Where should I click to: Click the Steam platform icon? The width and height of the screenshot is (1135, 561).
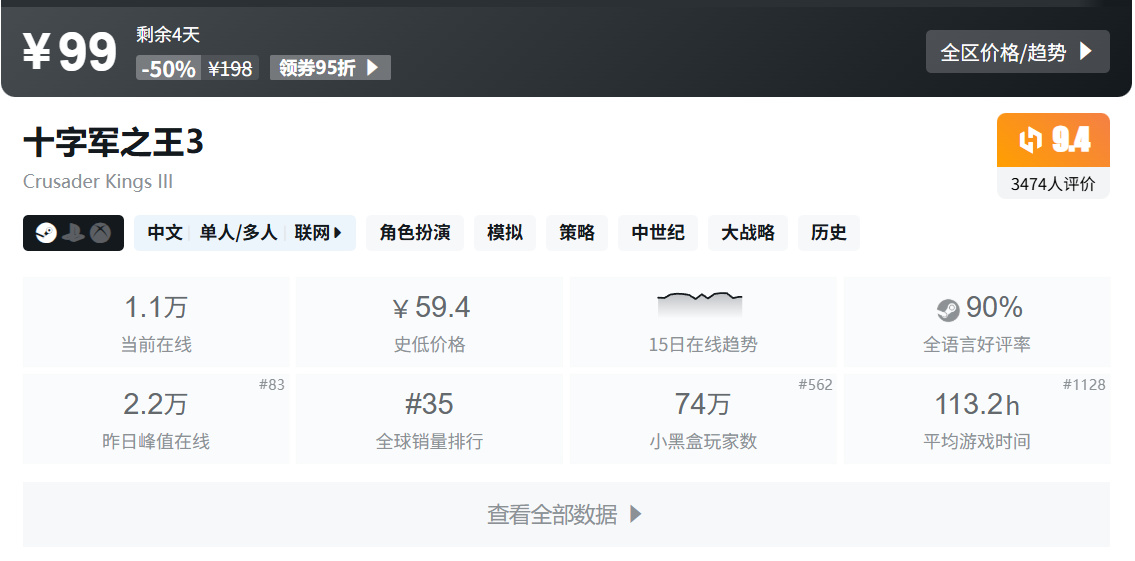coord(46,233)
